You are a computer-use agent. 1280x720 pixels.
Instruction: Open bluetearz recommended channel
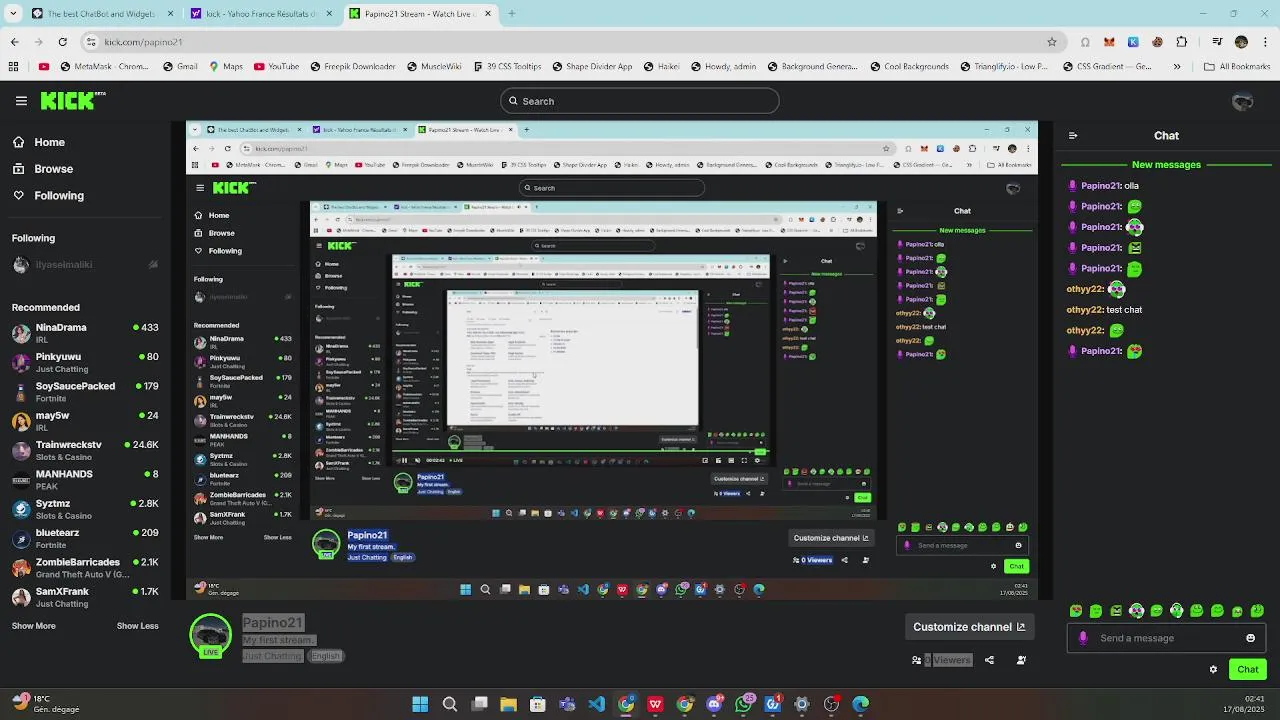click(x=85, y=539)
